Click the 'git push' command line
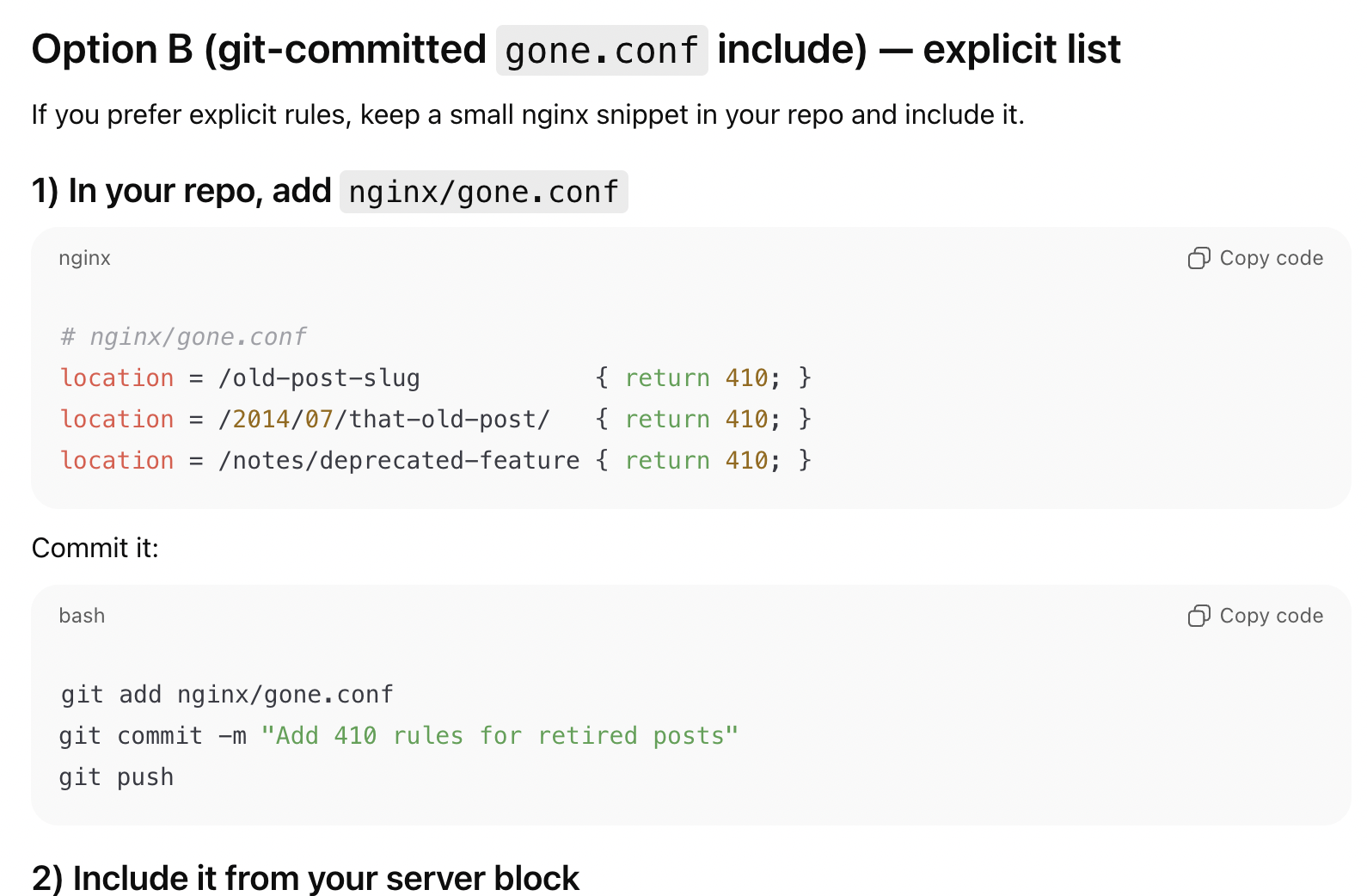The height and width of the screenshot is (896, 1367). tap(117, 777)
